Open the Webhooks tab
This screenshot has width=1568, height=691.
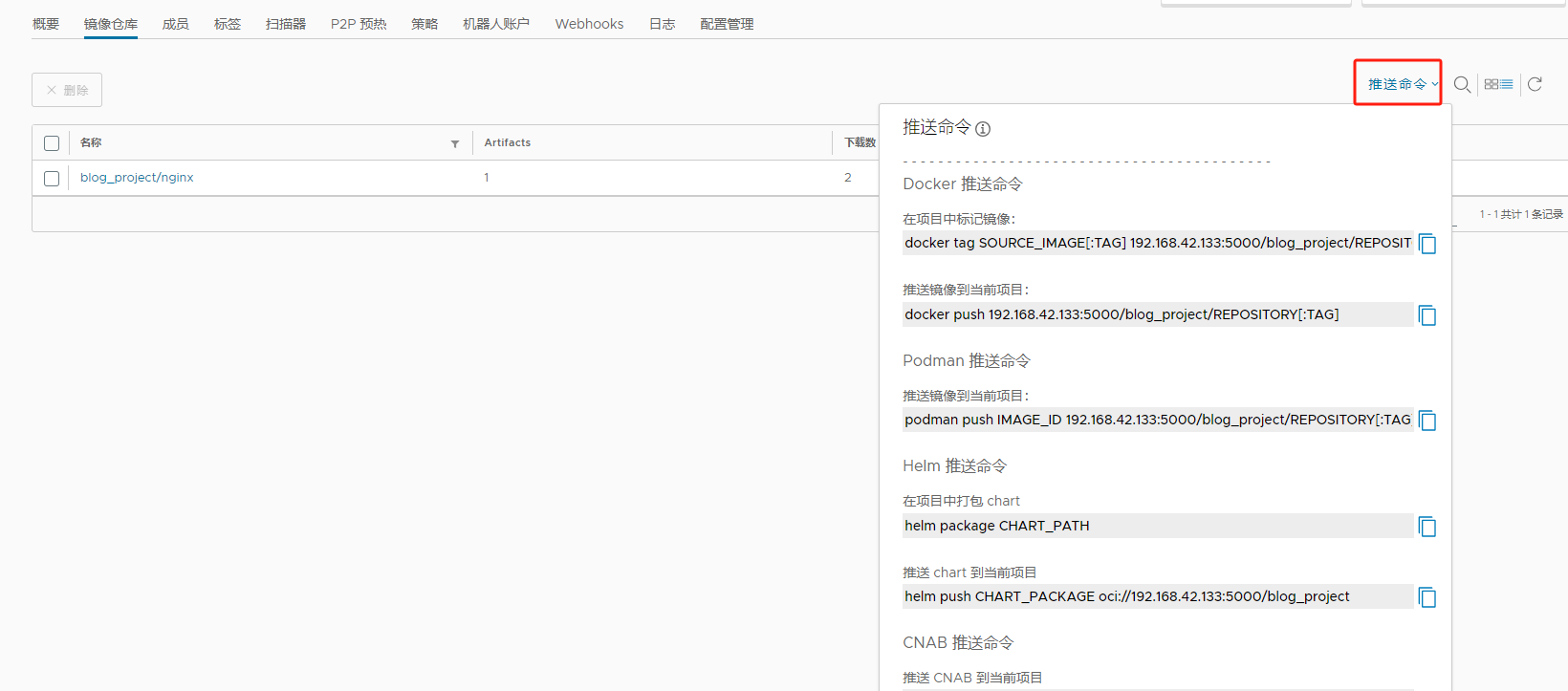coord(589,24)
